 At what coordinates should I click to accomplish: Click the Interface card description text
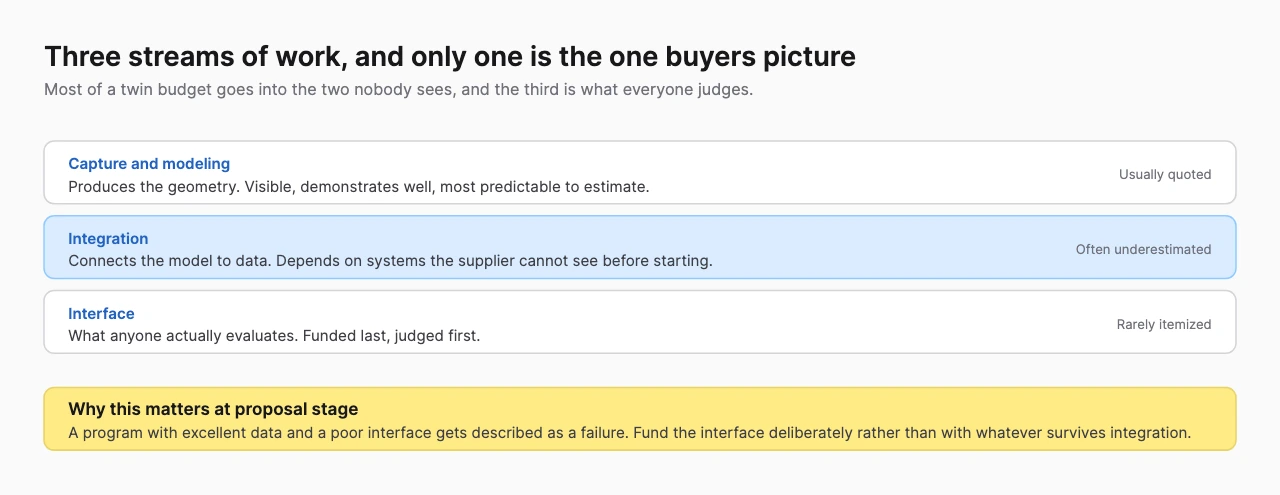coord(274,336)
